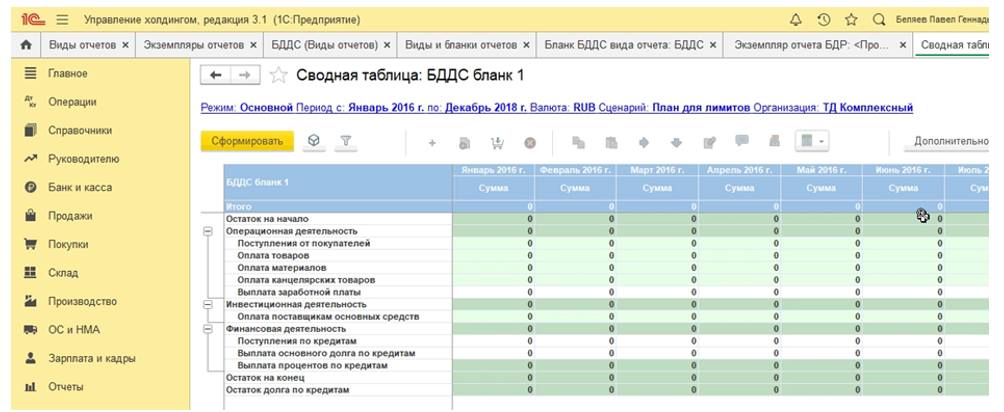Open the Банк и касса section
The height and width of the screenshot is (412, 1004).
[79, 187]
